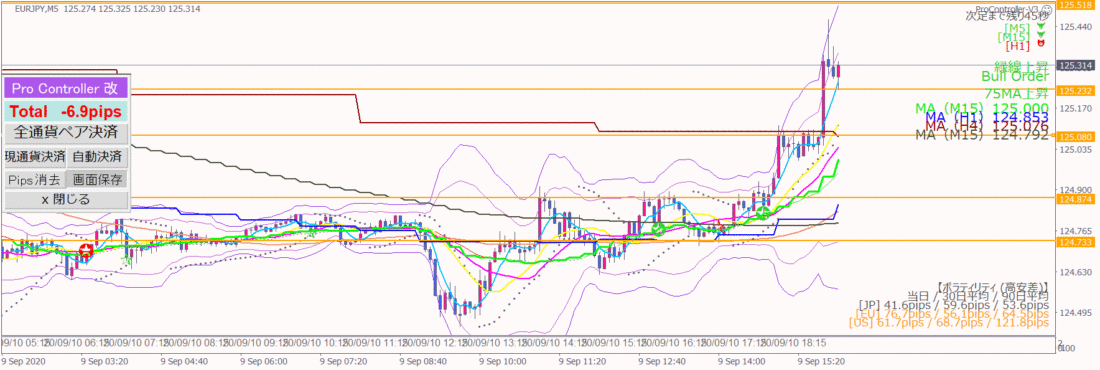Click the 自動決済 button

[97, 156]
